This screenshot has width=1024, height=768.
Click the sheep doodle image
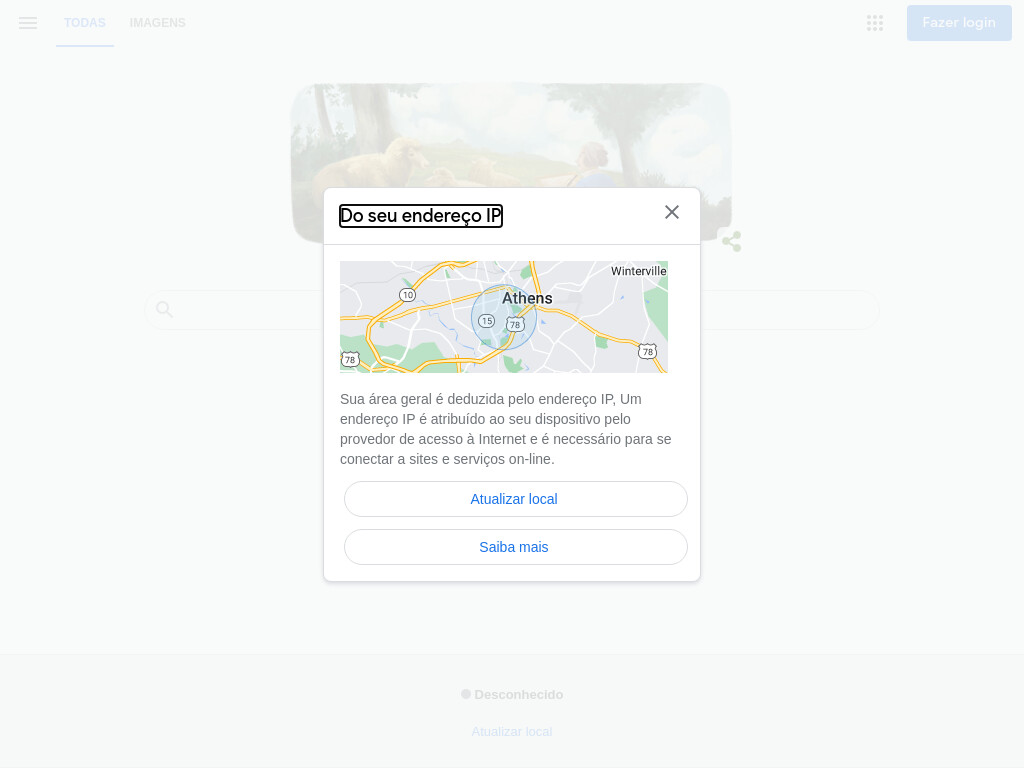tap(511, 163)
